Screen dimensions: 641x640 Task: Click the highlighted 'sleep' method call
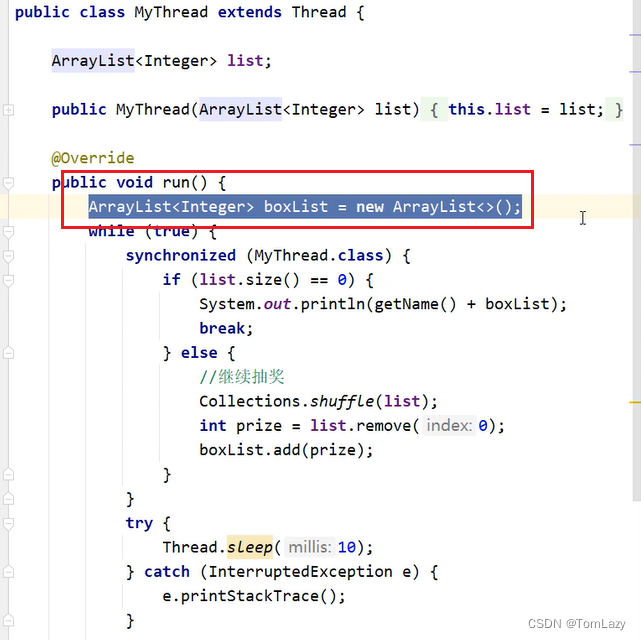coord(249,547)
